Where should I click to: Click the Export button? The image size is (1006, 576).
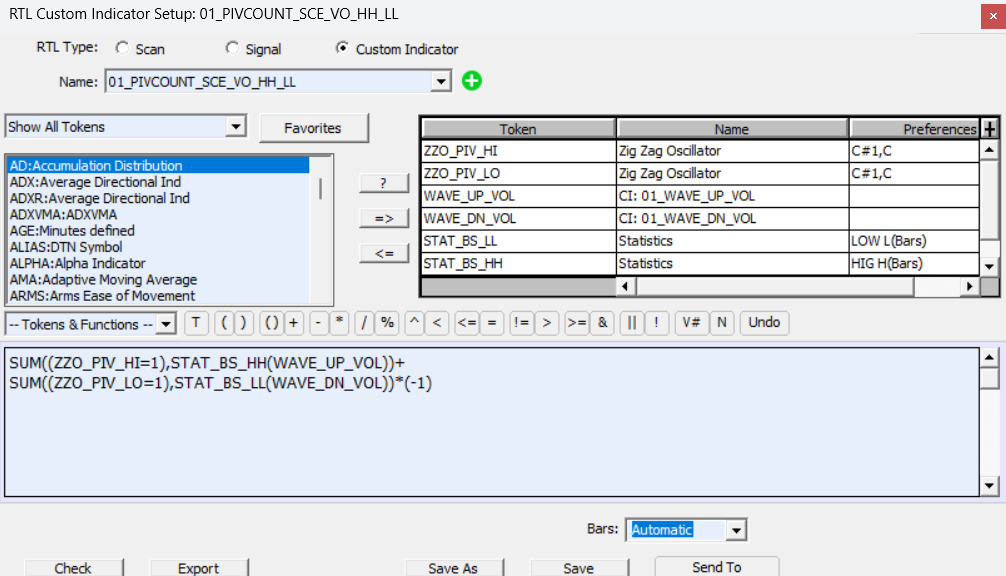tap(198, 568)
